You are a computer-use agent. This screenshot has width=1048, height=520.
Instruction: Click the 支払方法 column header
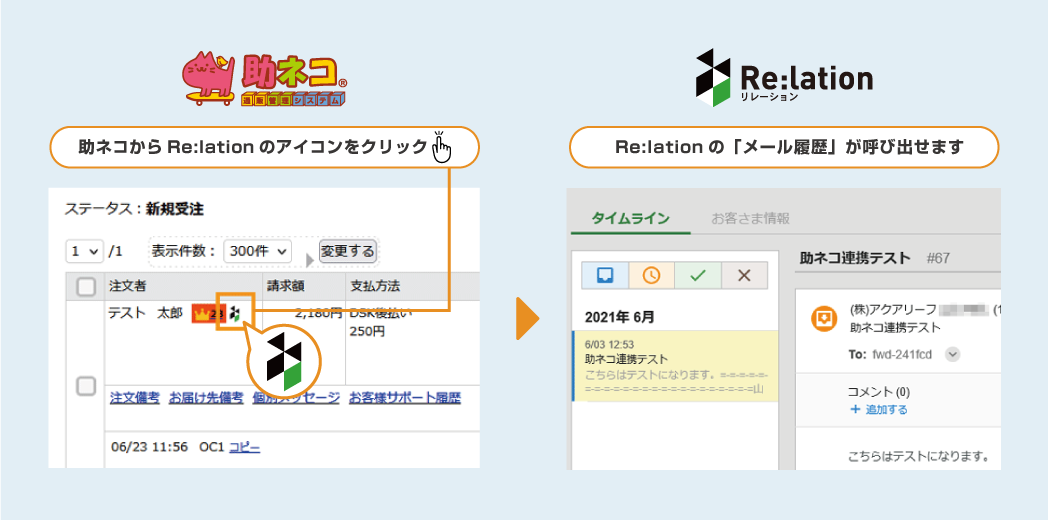coord(376,287)
